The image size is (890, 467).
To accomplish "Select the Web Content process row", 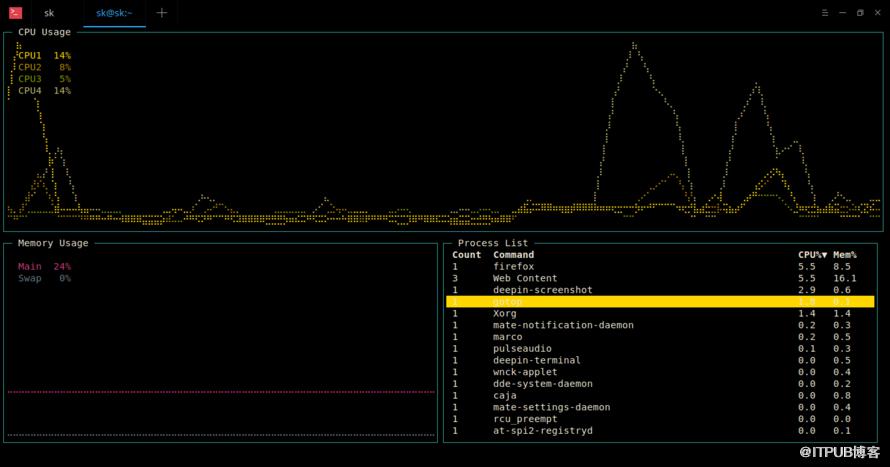I will coord(660,278).
